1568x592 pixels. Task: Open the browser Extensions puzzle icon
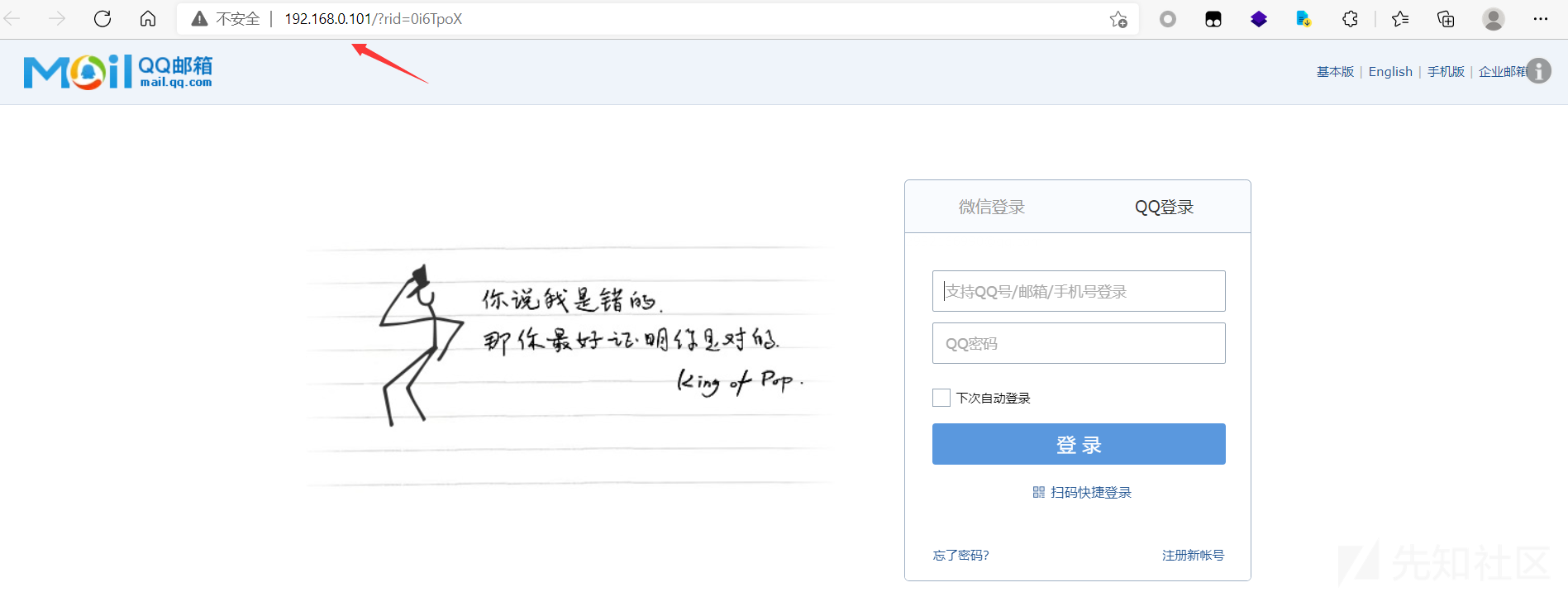[1350, 19]
